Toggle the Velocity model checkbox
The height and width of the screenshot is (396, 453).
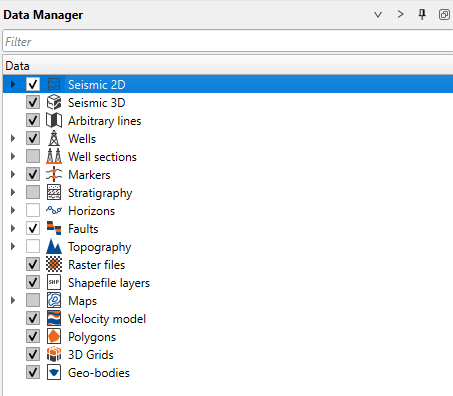[x=33, y=318]
